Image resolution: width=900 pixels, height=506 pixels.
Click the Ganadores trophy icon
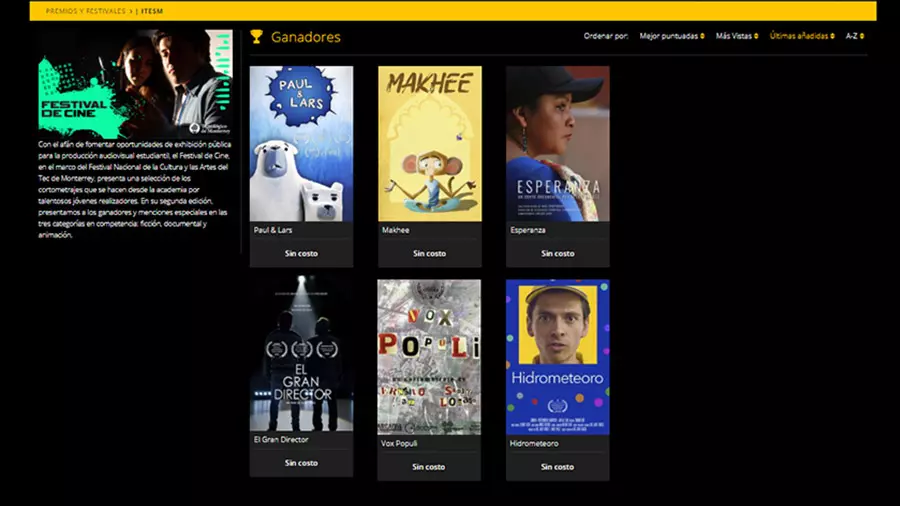[257, 37]
